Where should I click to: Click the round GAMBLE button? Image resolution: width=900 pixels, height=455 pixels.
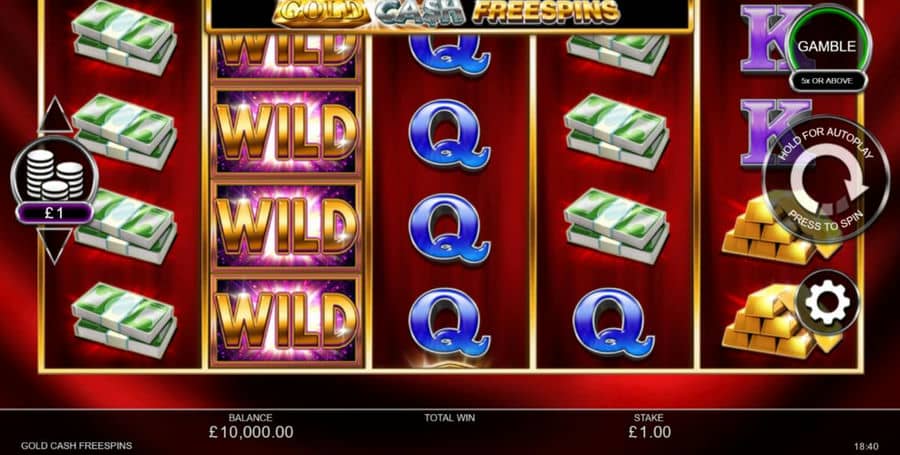click(827, 46)
